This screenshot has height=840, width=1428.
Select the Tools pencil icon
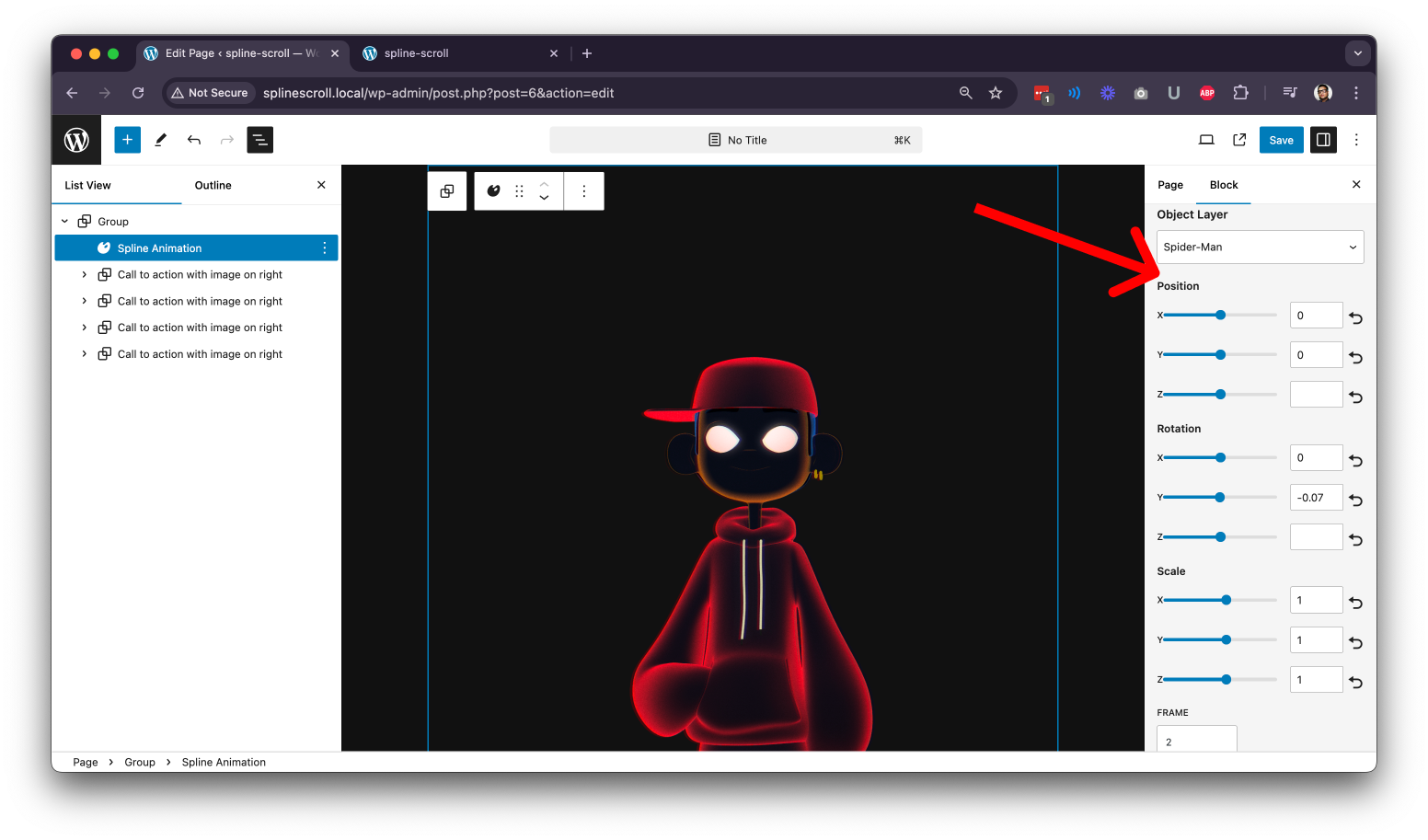point(161,140)
